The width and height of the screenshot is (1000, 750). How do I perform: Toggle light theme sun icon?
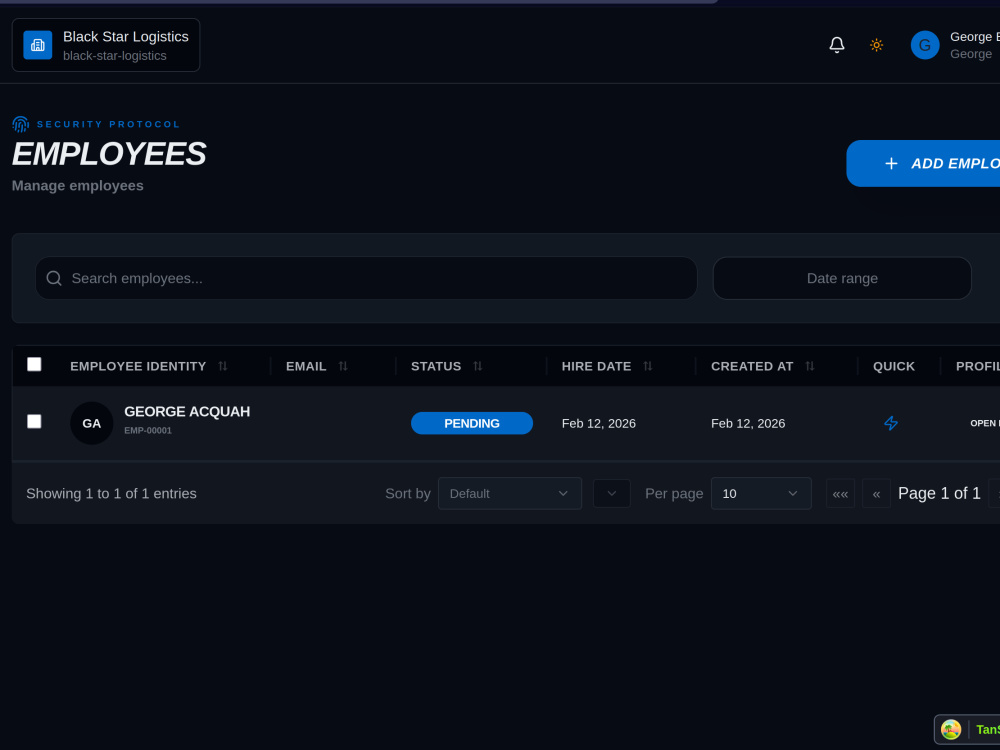click(x=876, y=45)
